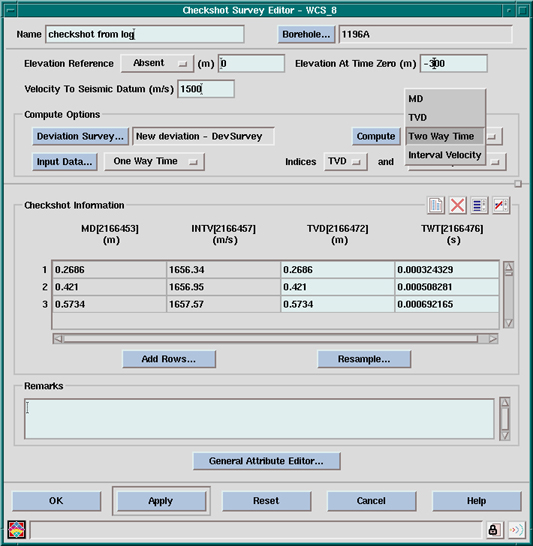Click the padlock icon in status bar
533x546 pixels.
[493, 530]
